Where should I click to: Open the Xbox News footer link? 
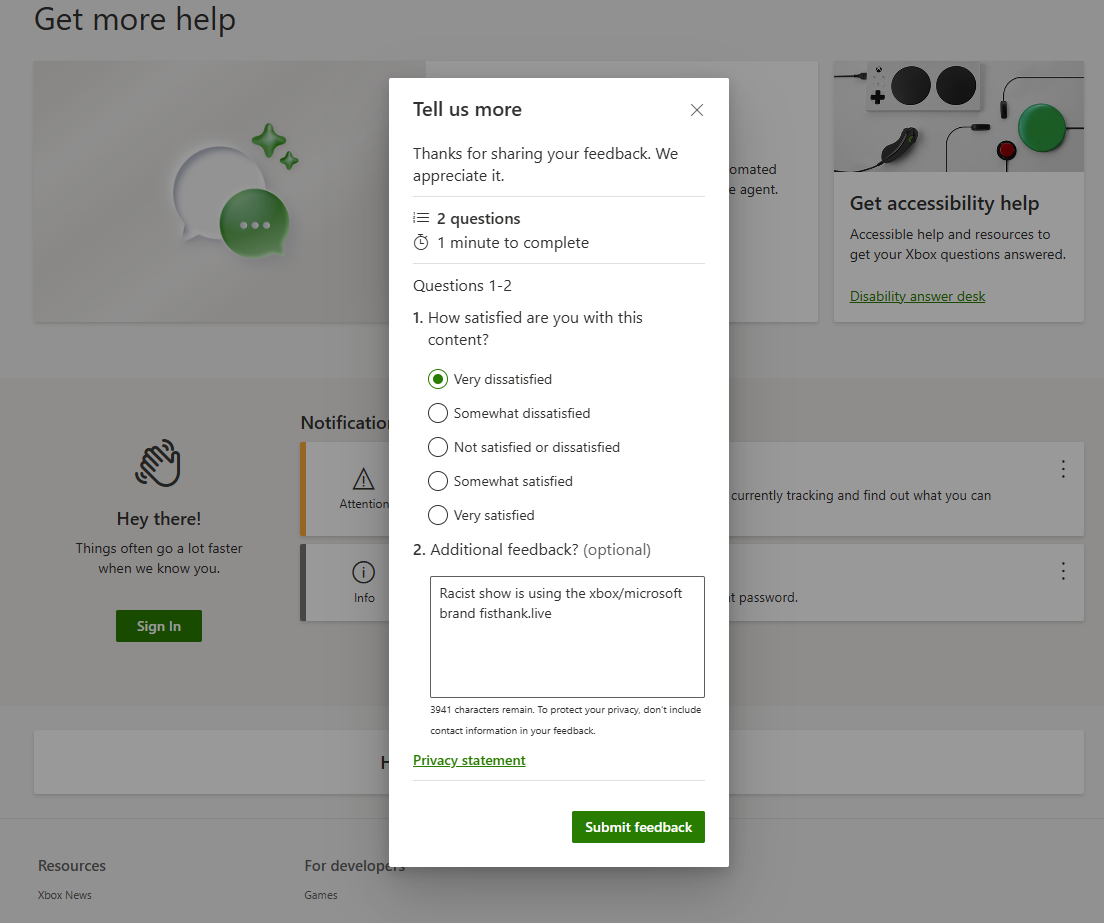[x=65, y=895]
